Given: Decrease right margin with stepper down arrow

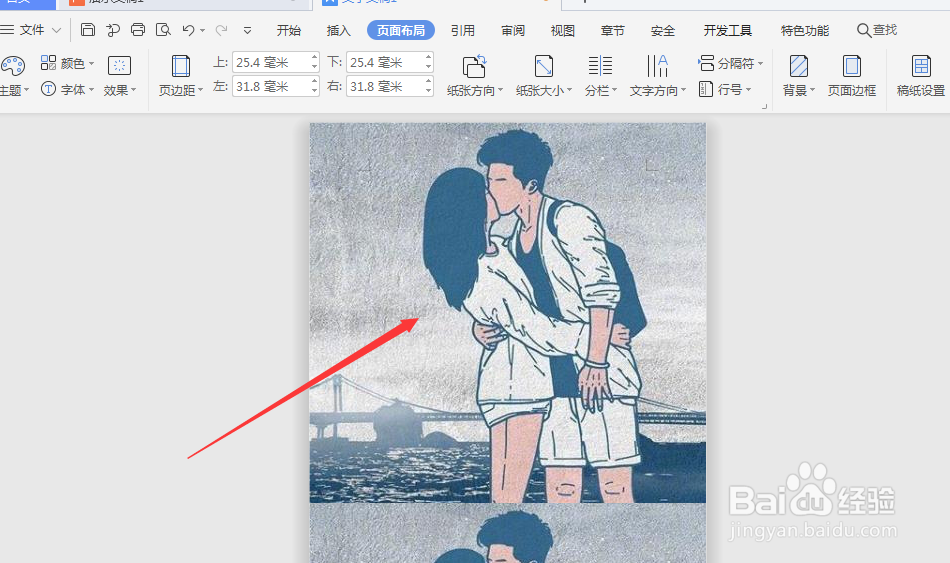Looking at the screenshot, I should (428, 92).
